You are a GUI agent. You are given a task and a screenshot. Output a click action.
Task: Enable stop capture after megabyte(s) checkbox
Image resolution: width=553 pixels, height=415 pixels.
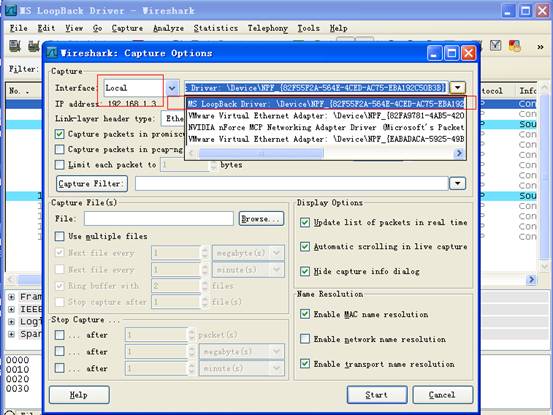click(x=60, y=351)
